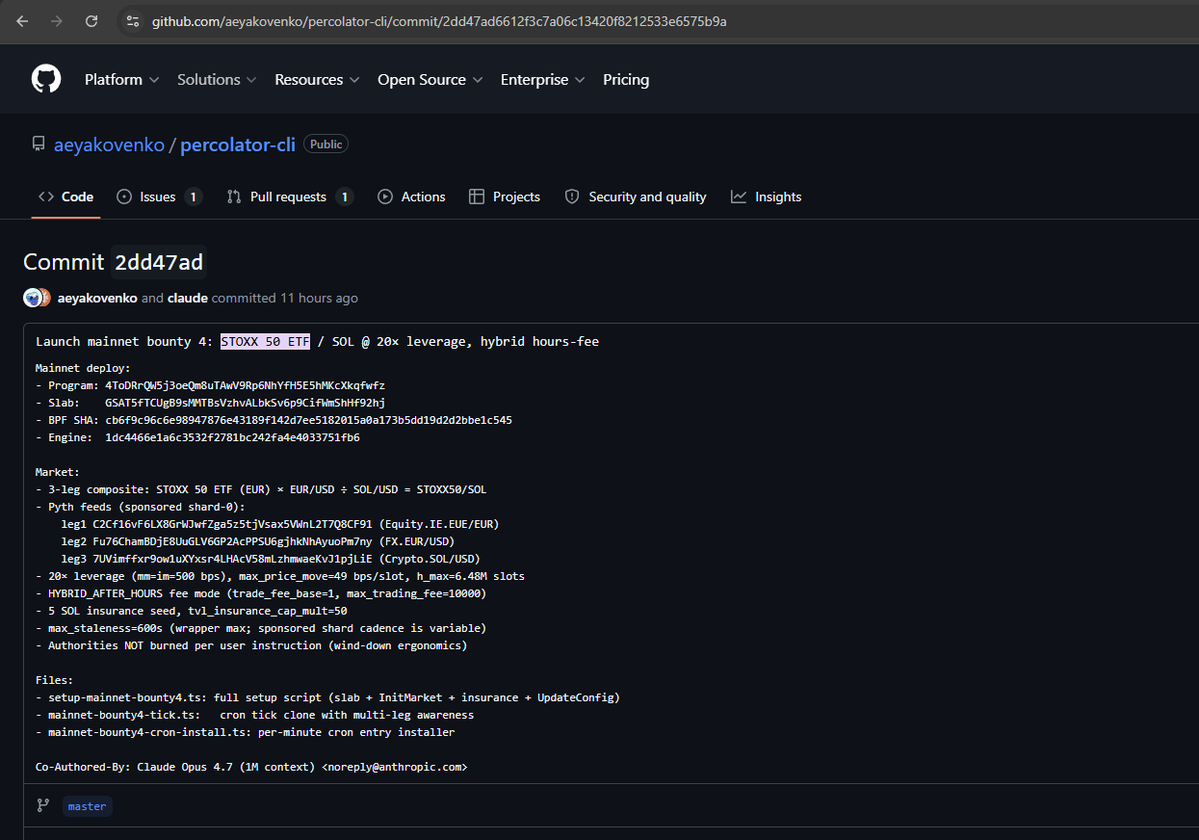Click the Slab address GSAT5fTCUgB9sMMTBsVzhvALbkSv6p9CifWmShHf92hj
This screenshot has width=1199, height=840.
245,403
